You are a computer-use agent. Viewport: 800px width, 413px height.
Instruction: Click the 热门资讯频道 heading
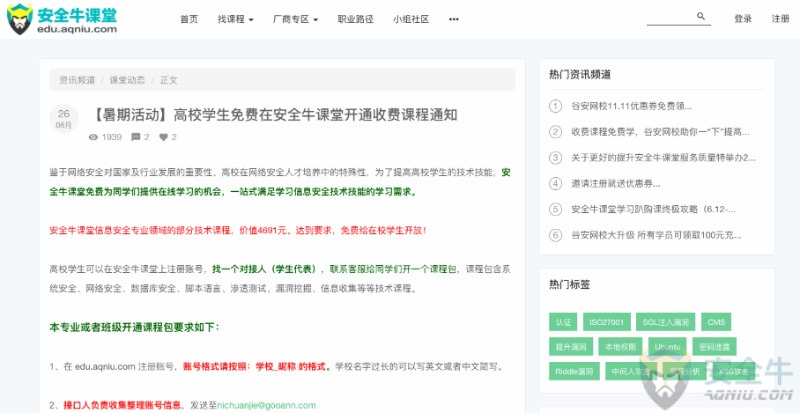580,75
